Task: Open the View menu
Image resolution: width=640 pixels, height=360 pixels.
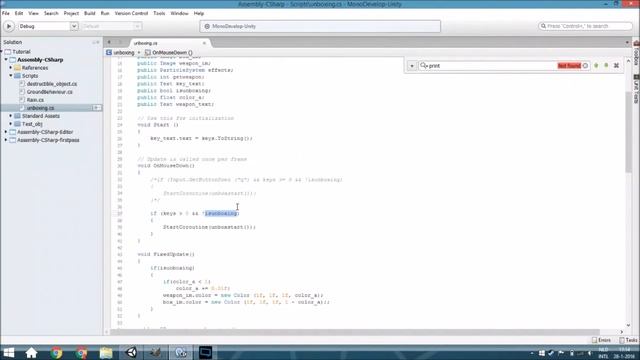Action: click(x=33, y=13)
